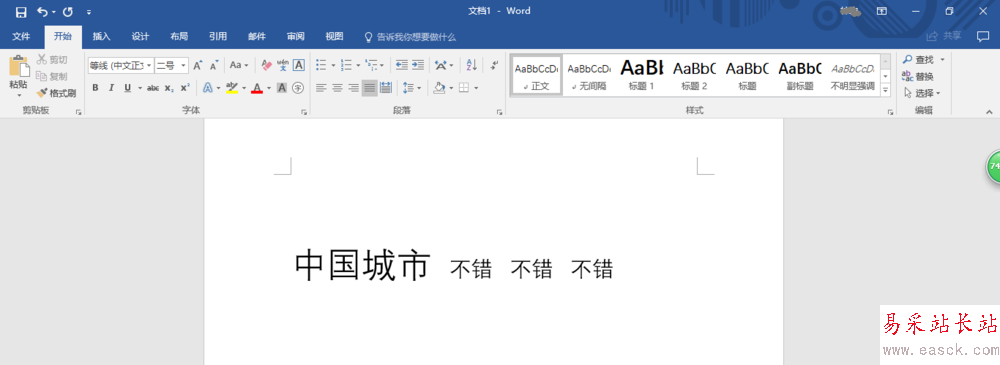Click the numbered list icon

[346, 65]
